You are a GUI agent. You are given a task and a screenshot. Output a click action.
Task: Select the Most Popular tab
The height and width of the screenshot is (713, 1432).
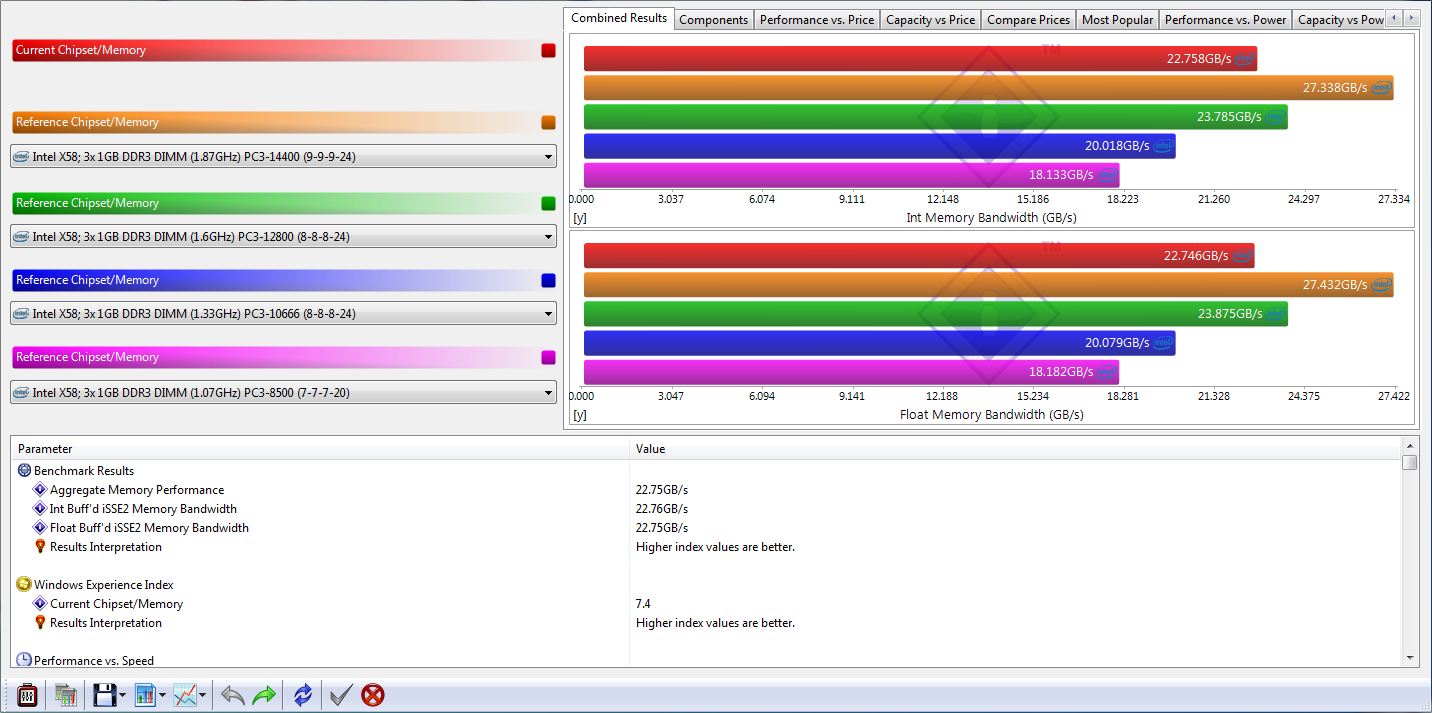[x=1118, y=19]
